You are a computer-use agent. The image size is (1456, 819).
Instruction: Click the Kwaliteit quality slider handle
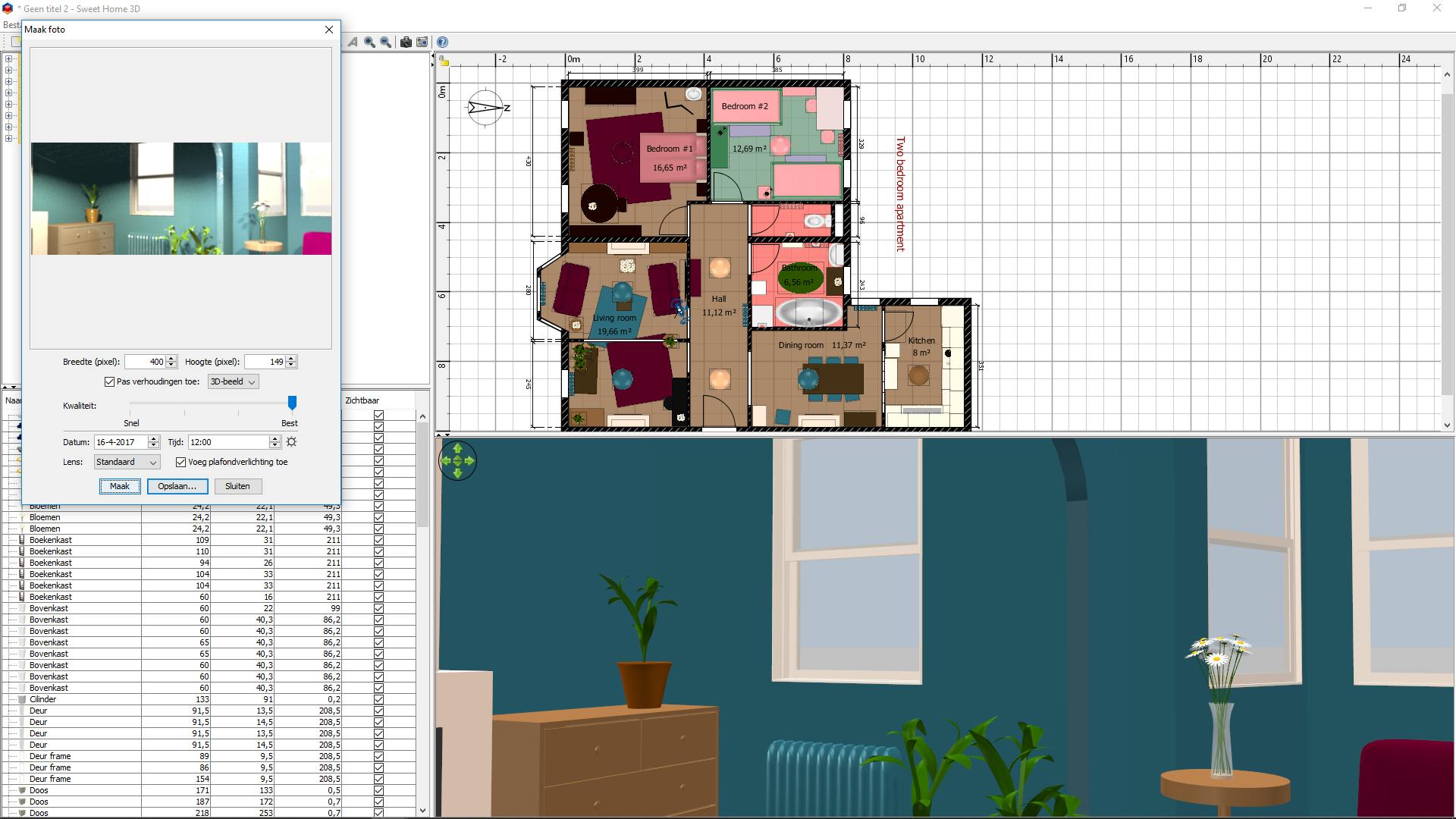pos(292,403)
